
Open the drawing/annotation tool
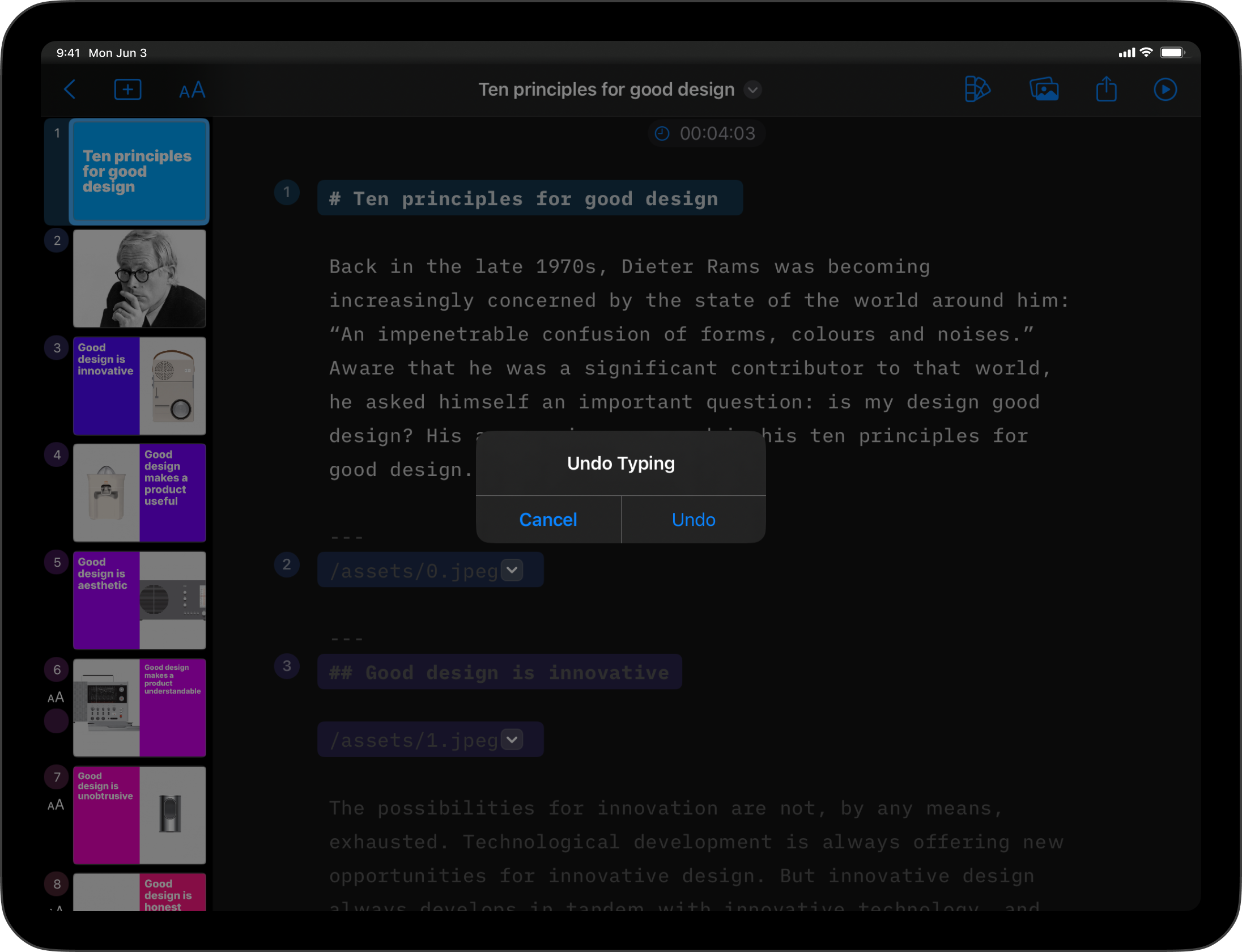point(977,89)
